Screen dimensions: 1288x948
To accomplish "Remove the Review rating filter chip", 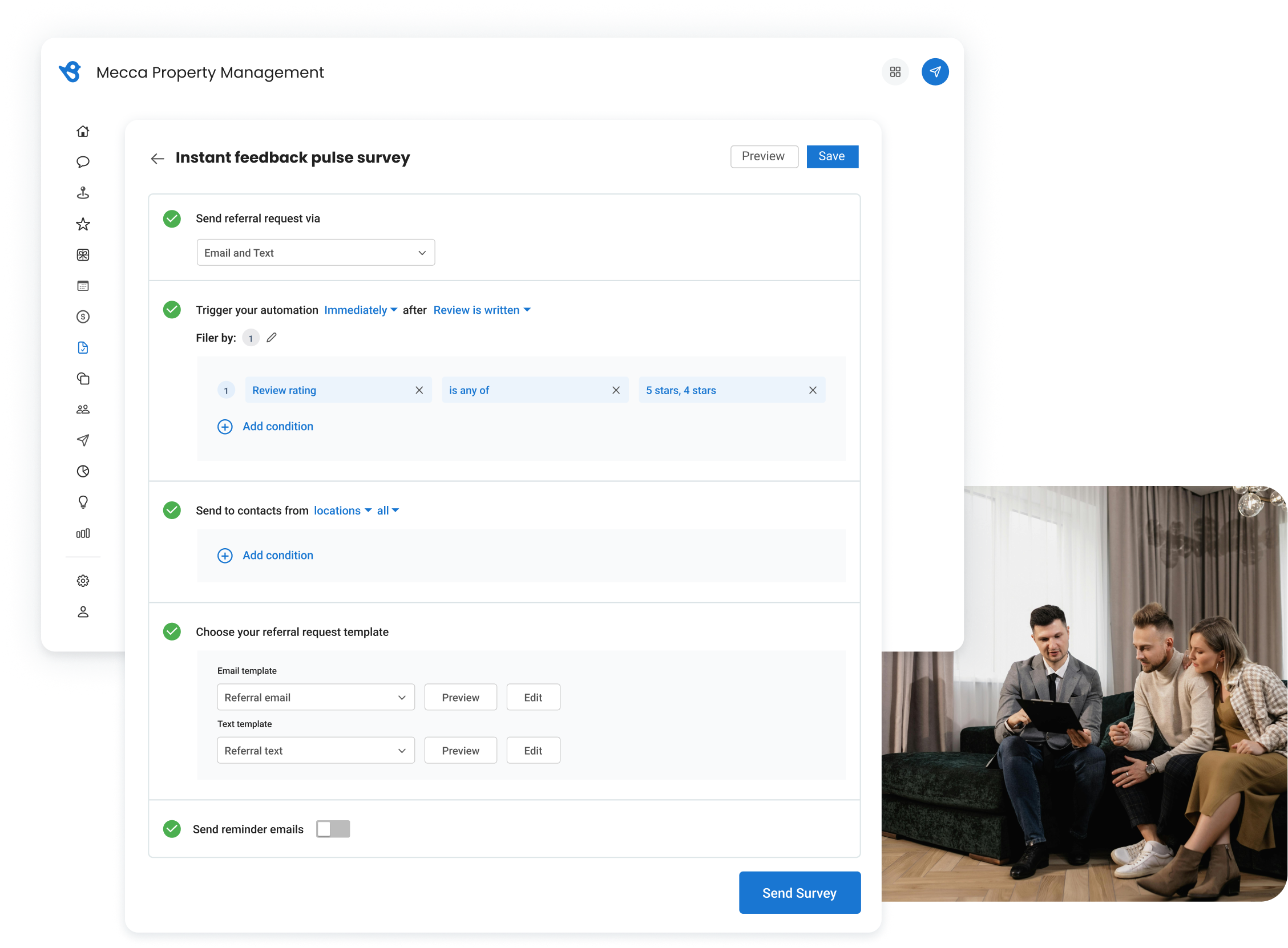I will [x=419, y=390].
